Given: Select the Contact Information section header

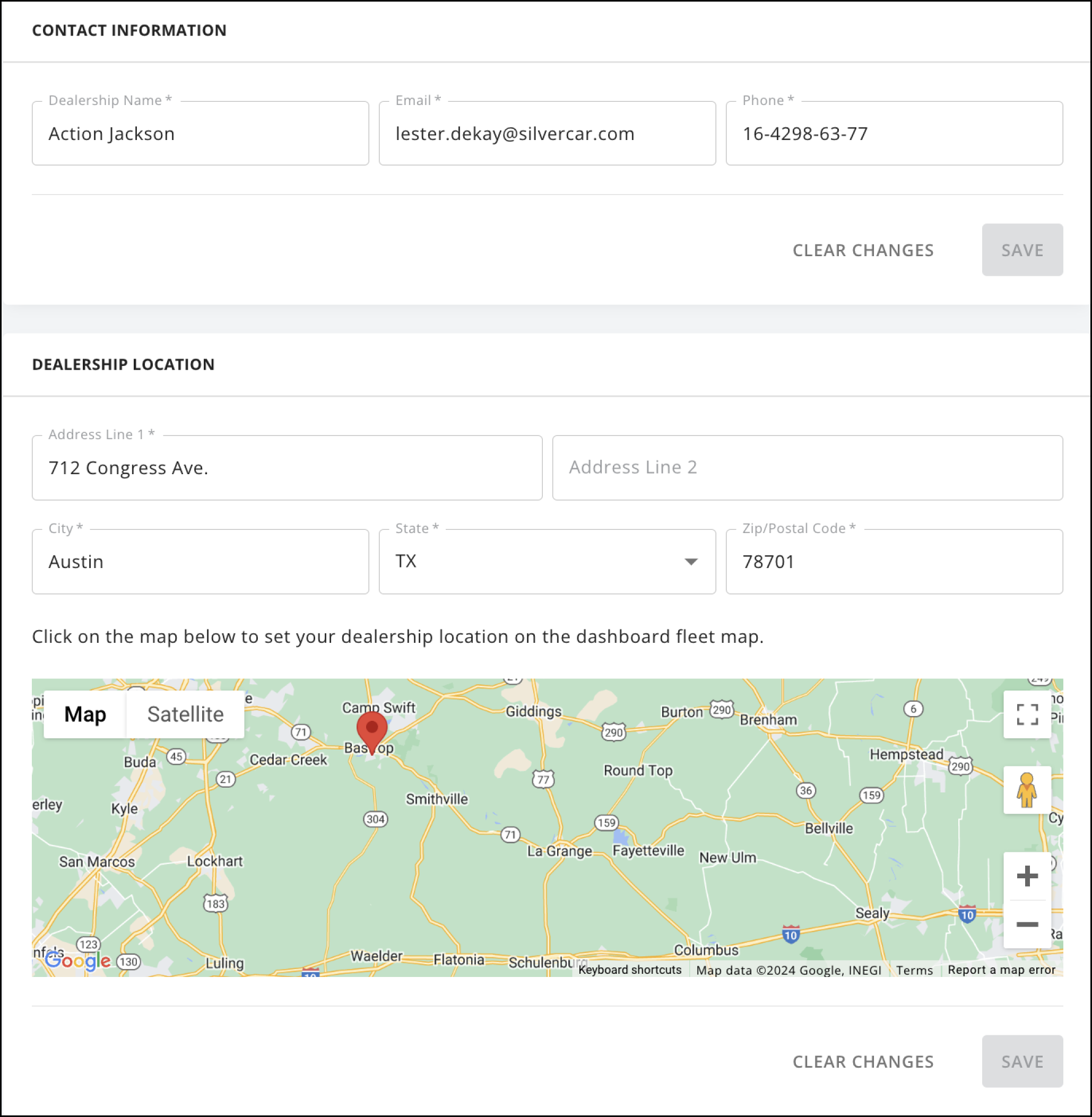Looking at the screenshot, I should (x=129, y=30).
